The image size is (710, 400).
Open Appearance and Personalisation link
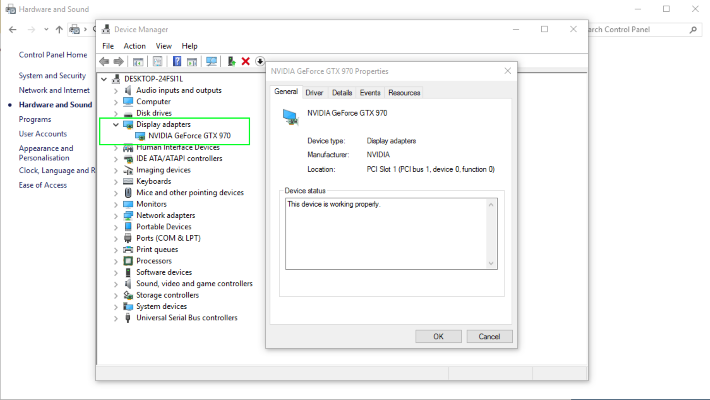(46, 153)
